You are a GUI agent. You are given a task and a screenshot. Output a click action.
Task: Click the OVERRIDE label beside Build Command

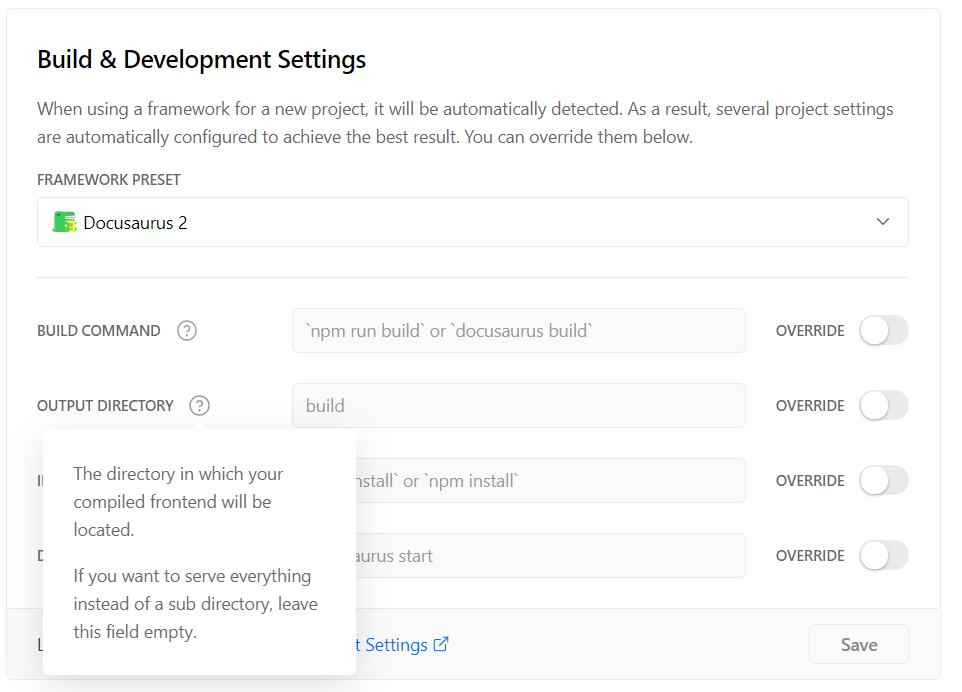click(x=810, y=331)
